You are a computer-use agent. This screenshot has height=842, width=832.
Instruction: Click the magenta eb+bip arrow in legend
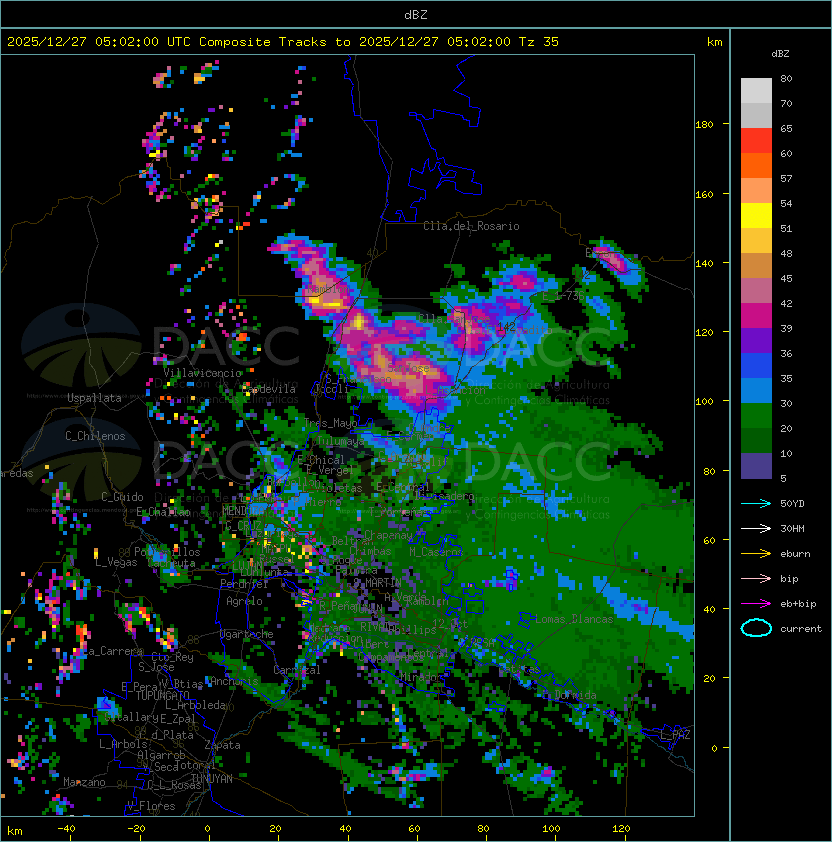[756, 604]
